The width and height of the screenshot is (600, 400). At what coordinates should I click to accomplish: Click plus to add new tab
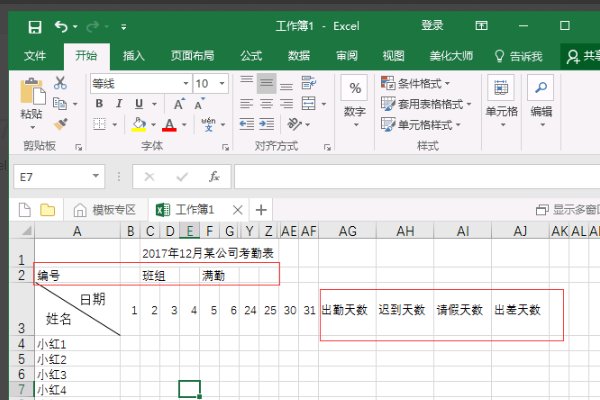[x=261, y=210]
